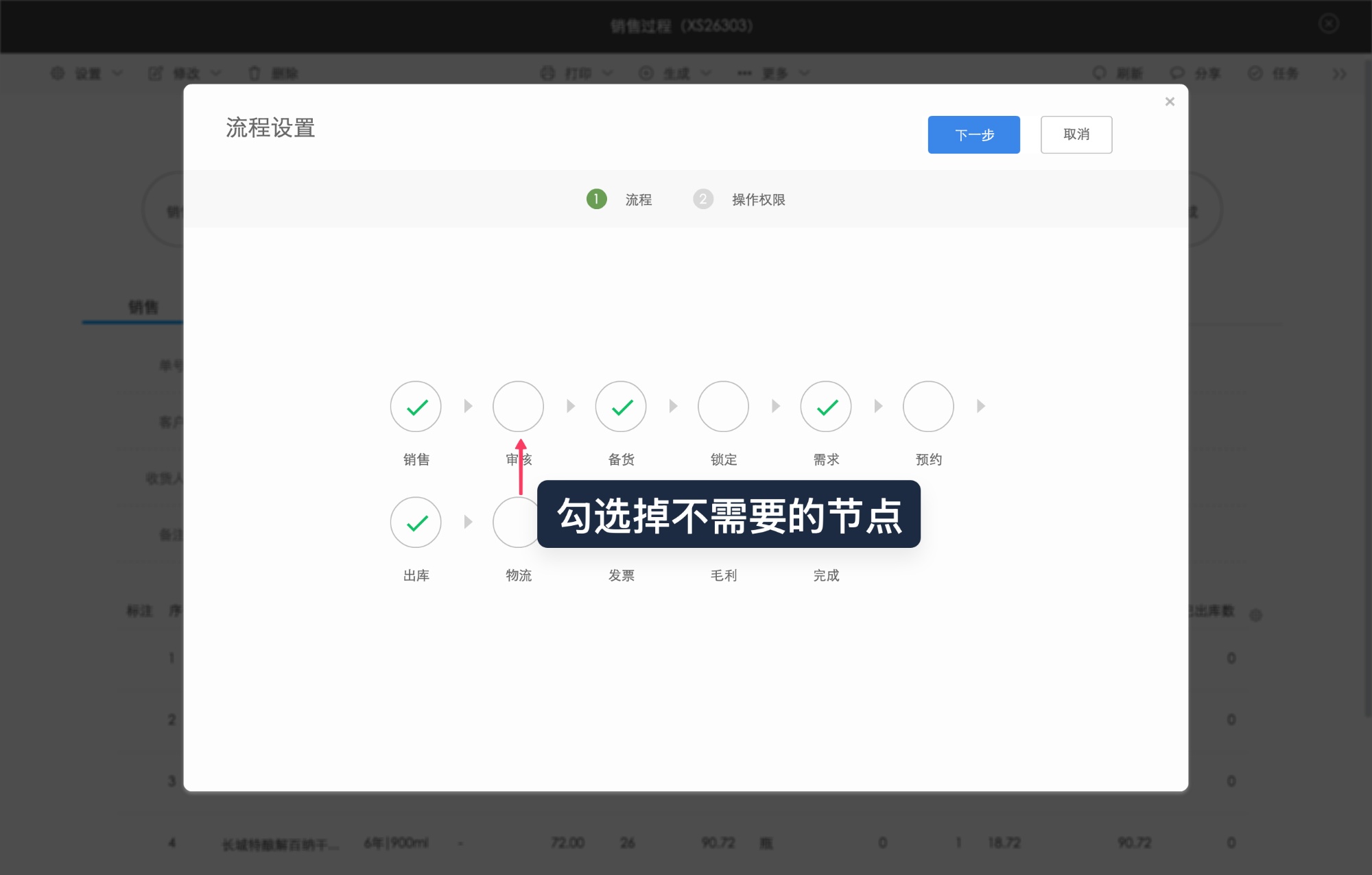Click the green step 1 流程 indicator
1372x875 pixels.
pyautogui.click(x=596, y=200)
